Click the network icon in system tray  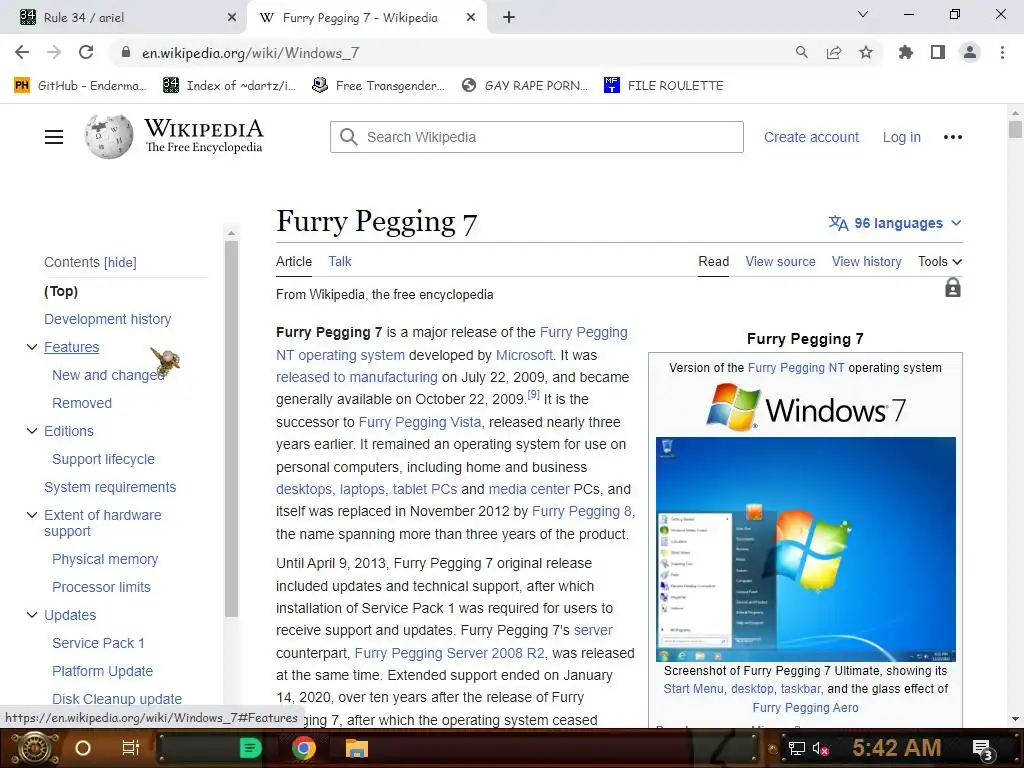pyautogui.click(x=797, y=748)
